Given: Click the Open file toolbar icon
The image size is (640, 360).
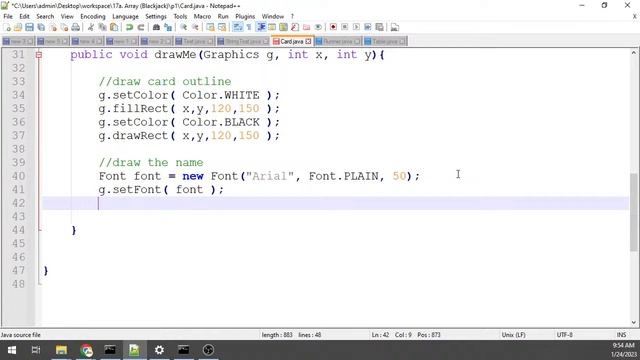Looking at the screenshot, I should coord(18,27).
